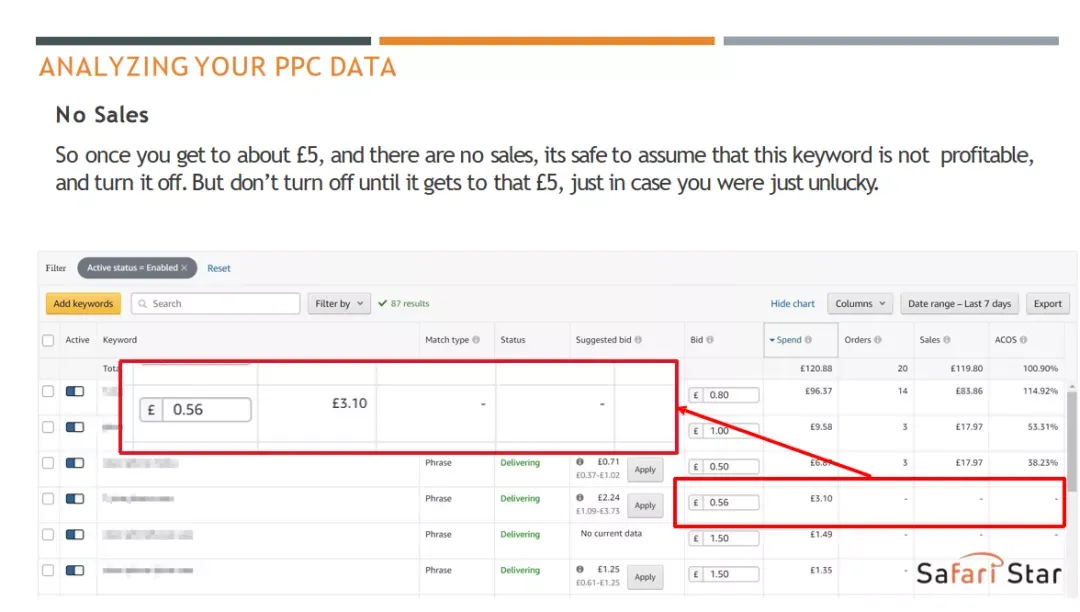Toggle the Active switch on the £0.71 suggested bid row
The width and height of the screenshot is (1080, 612).
pos(75,463)
